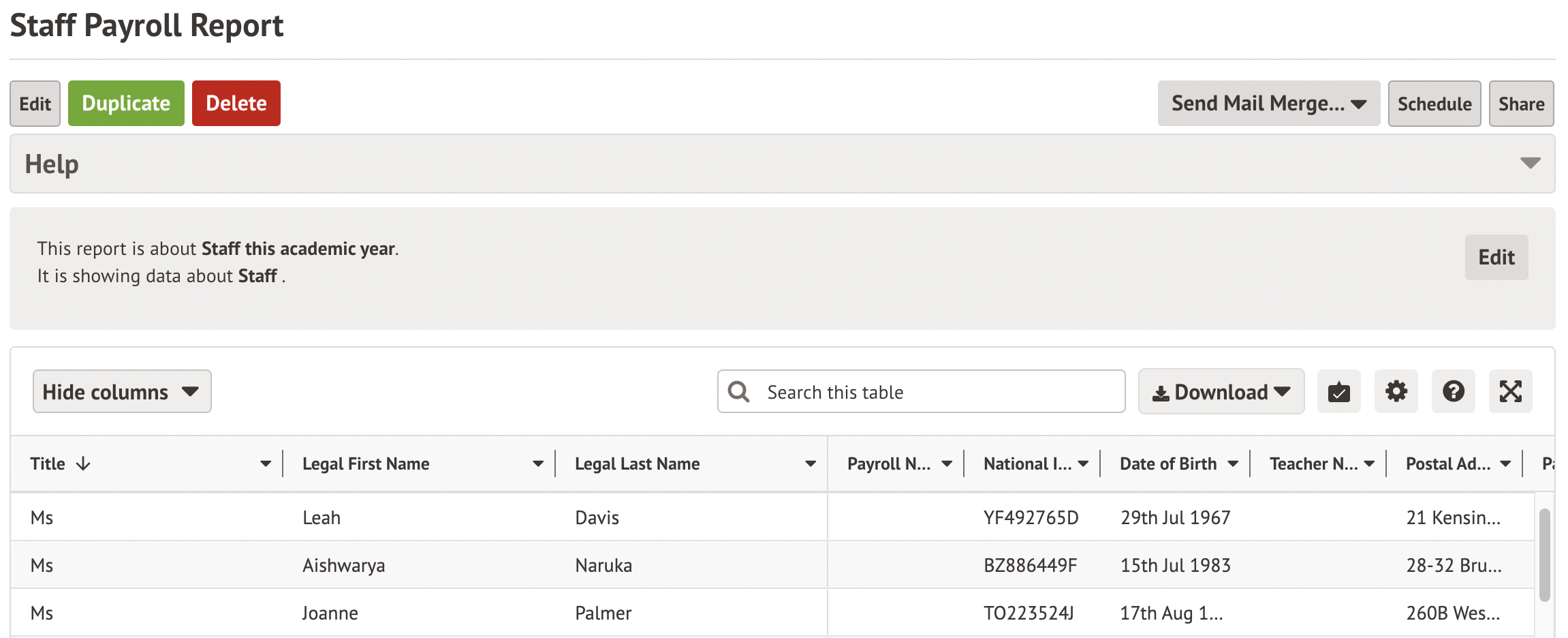Open Legal First Name column menu

click(537, 464)
